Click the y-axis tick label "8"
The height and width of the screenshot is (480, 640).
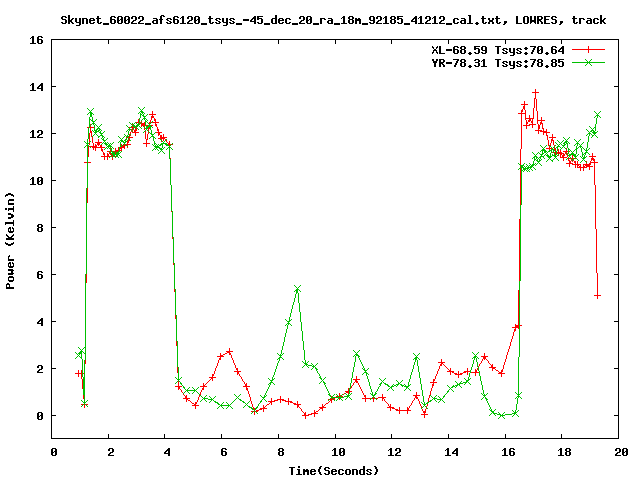pos(40,228)
